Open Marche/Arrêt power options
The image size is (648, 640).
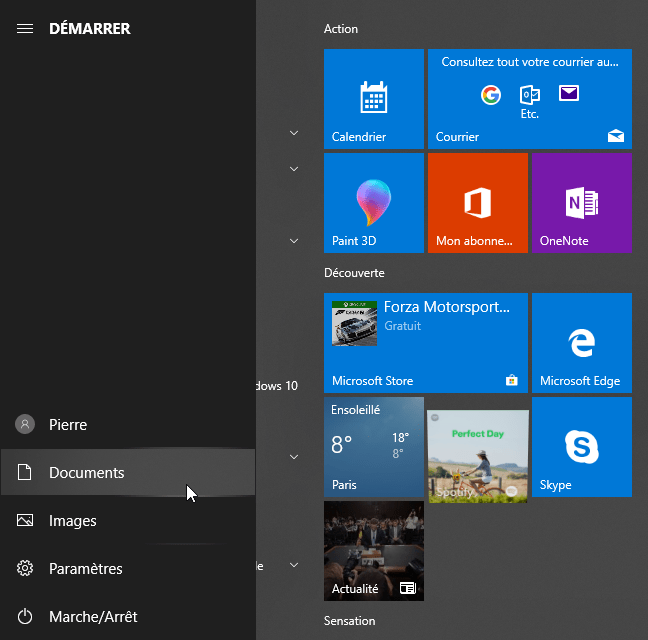pyautogui.click(x=128, y=616)
